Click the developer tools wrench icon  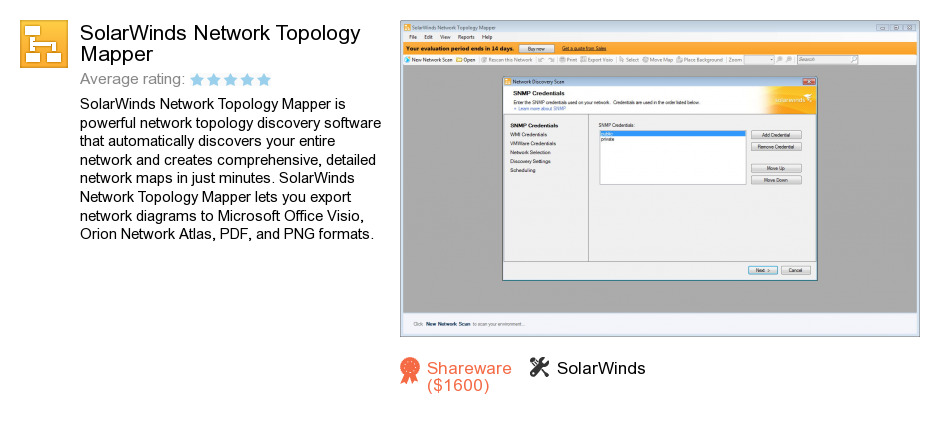pyautogui.click(x=540, y=367)
